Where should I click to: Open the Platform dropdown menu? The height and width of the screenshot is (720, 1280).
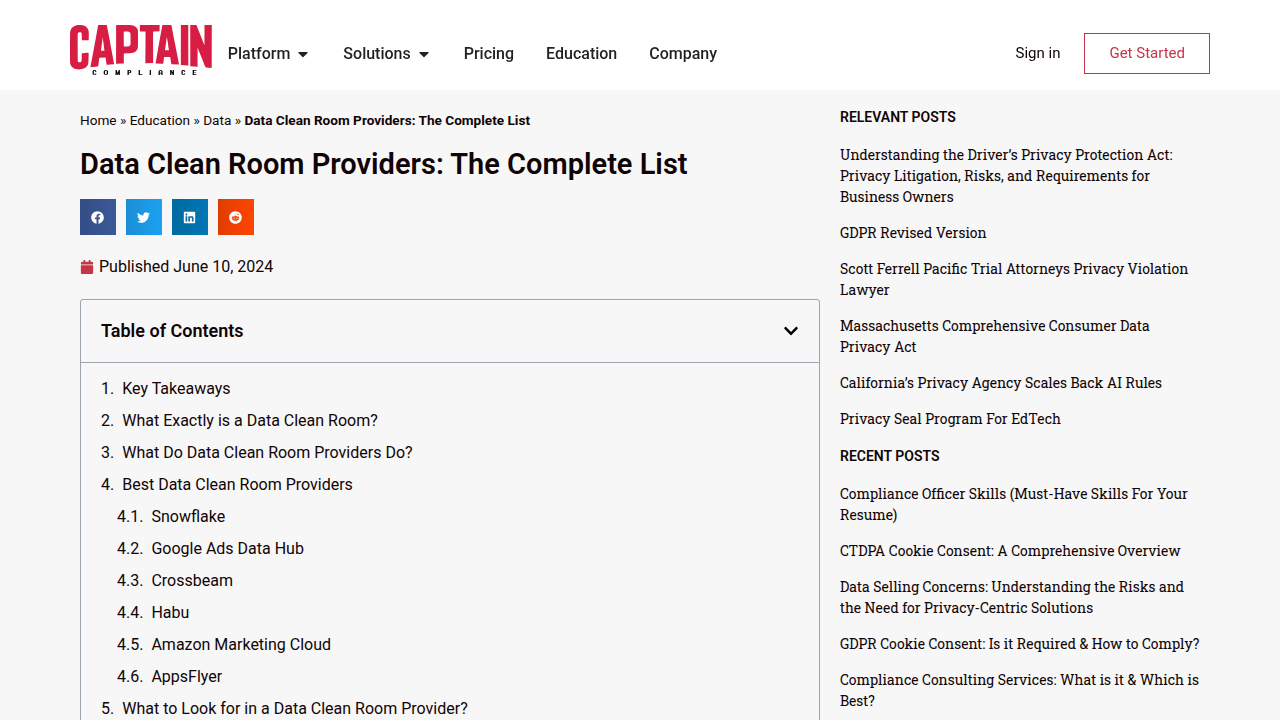(x=268, y=54)
